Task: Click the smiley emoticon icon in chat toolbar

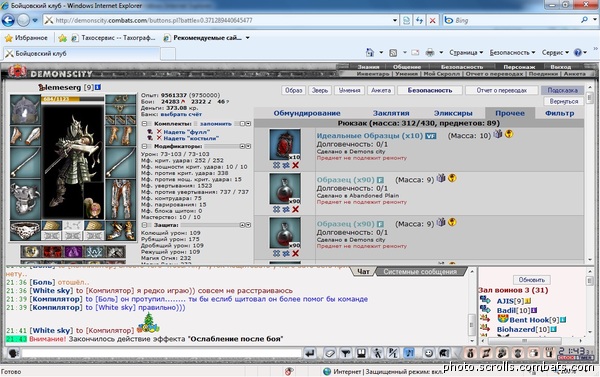Action: tap(429, 353)
